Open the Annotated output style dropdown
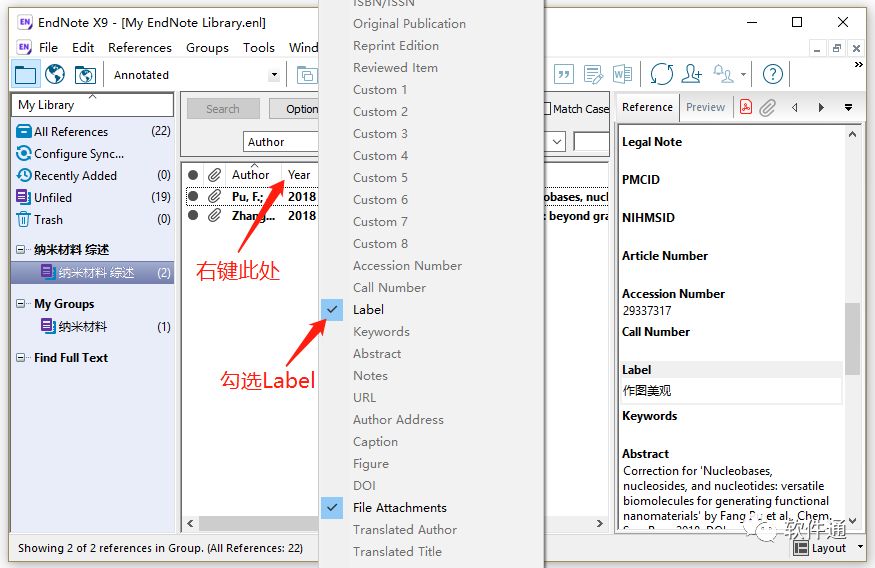 (274, 75)
